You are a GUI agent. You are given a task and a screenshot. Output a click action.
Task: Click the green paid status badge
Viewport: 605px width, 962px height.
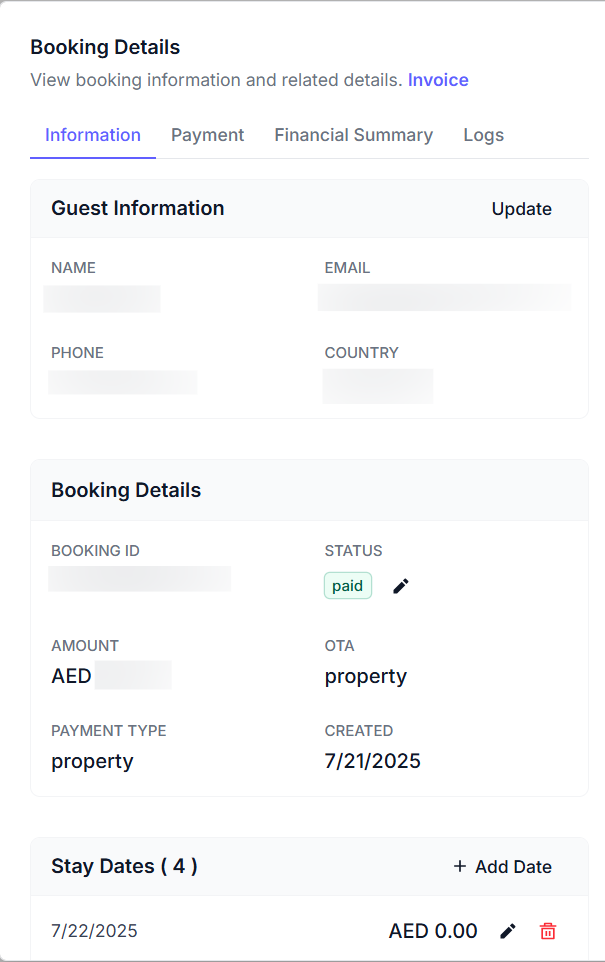[x=347, y=586]
